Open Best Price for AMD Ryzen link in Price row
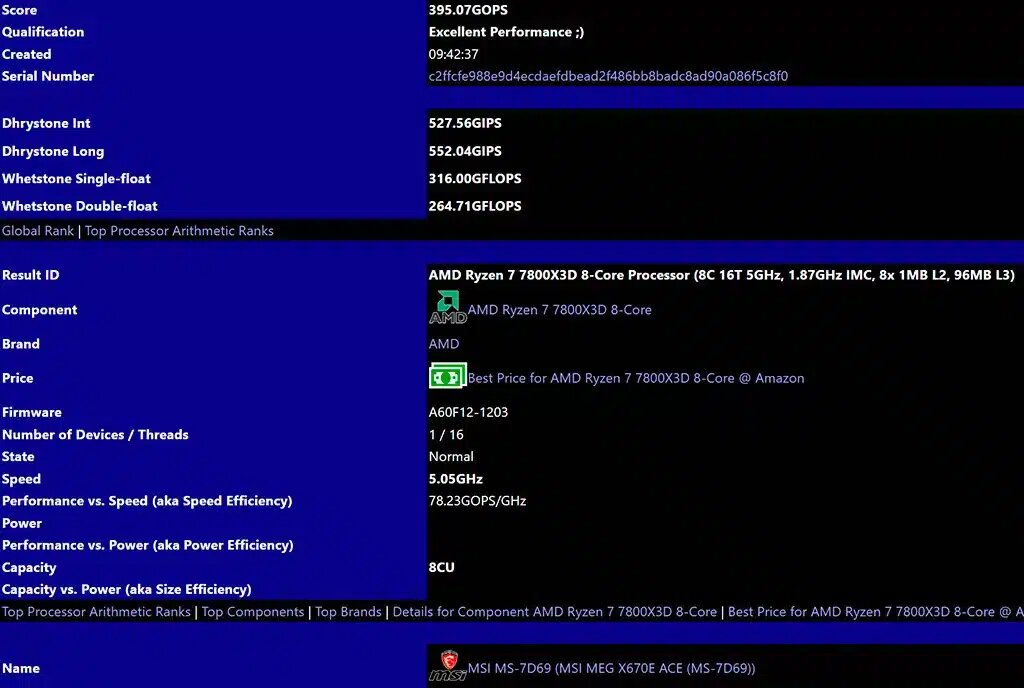 pos(636,378)
